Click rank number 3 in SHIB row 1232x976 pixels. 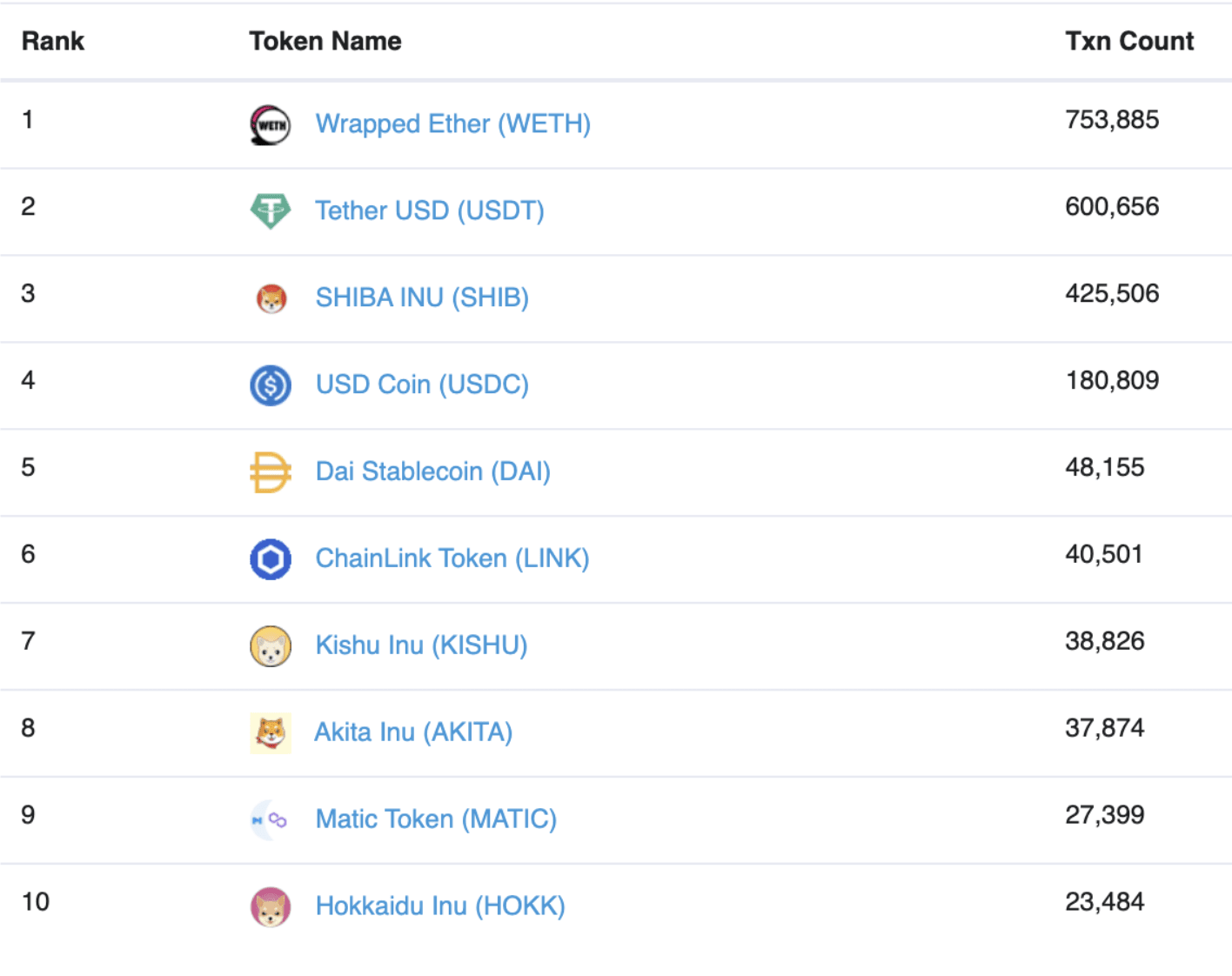point(28,294)
